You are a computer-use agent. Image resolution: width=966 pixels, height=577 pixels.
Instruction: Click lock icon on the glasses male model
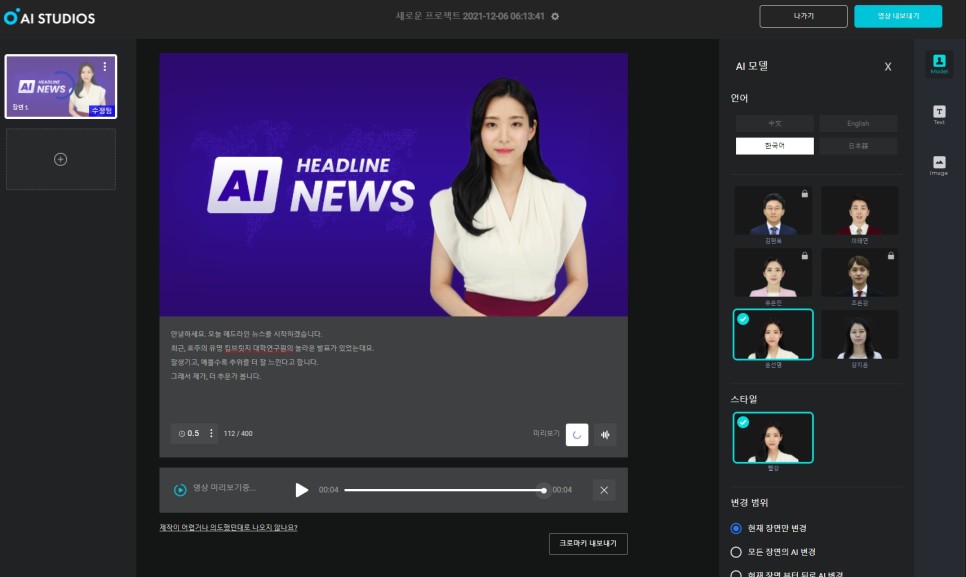[805, 193]
